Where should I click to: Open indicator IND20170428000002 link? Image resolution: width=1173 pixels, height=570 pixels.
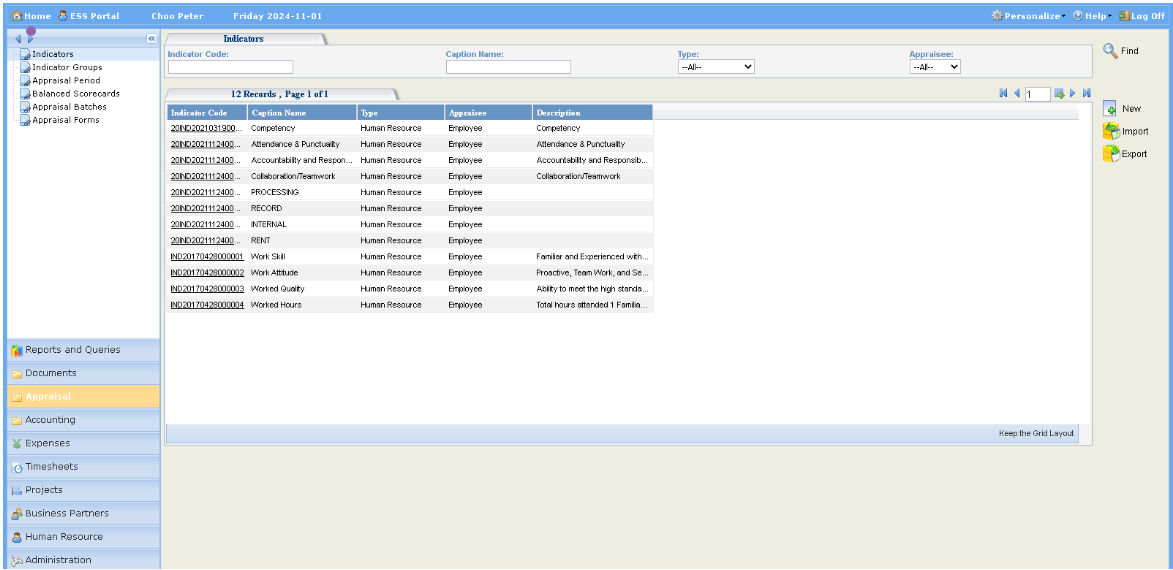click(207, 273)
